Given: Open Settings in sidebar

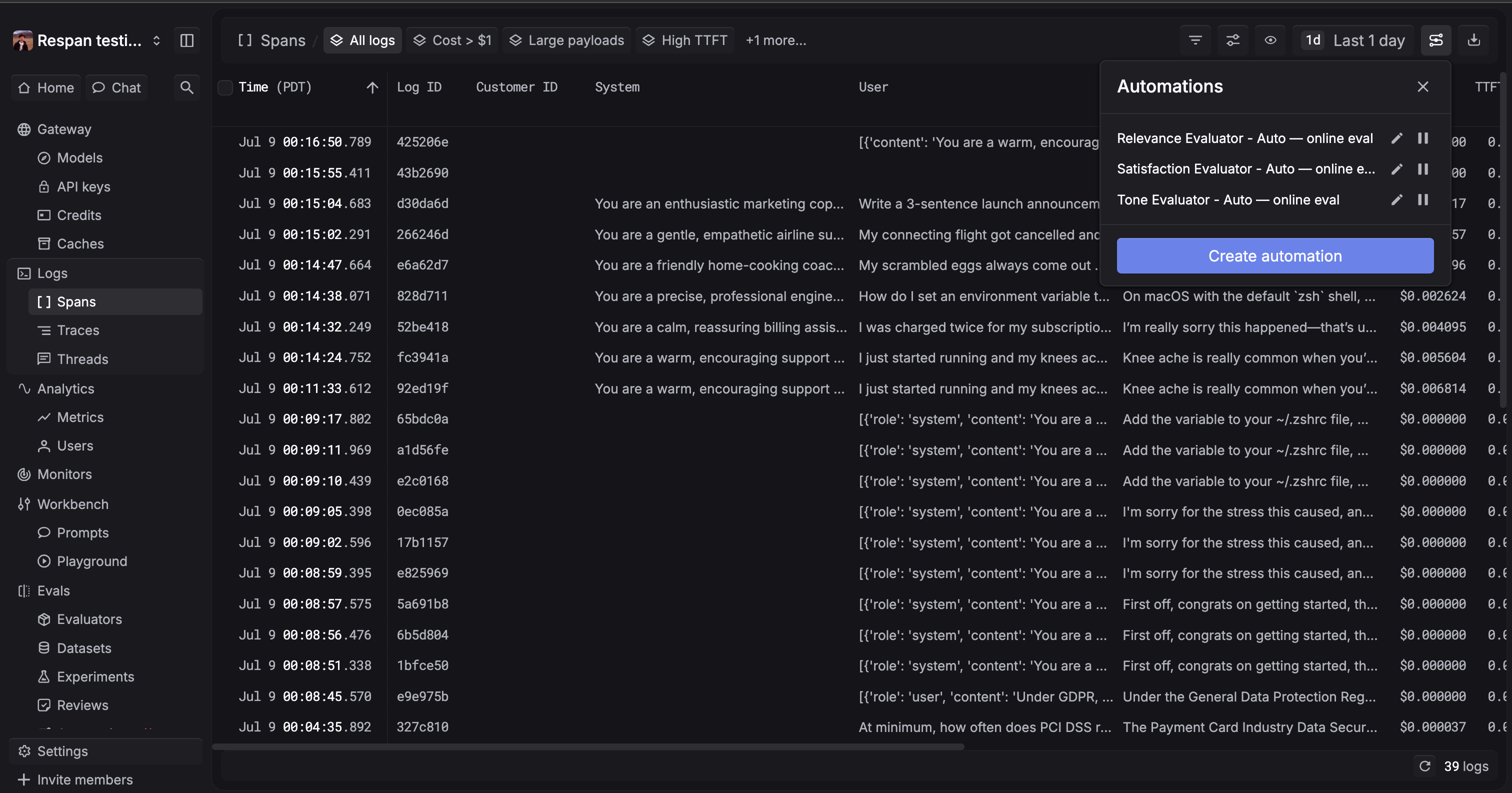Looking at the screenshot, I should tap(106, 751).
